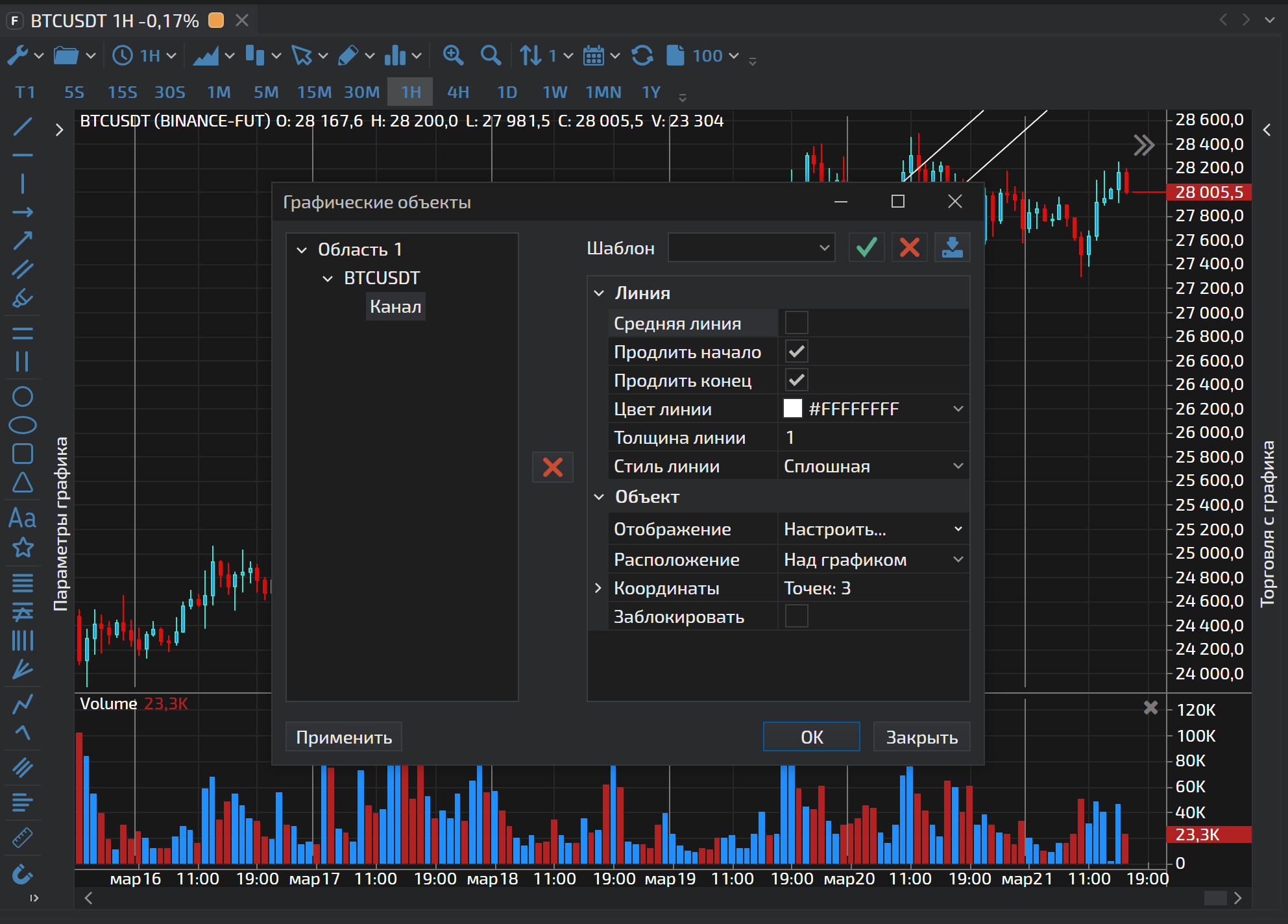1288x924 pixels.
Task: Click the OK button
Action: pyautogui.click(x=811, y=737)
